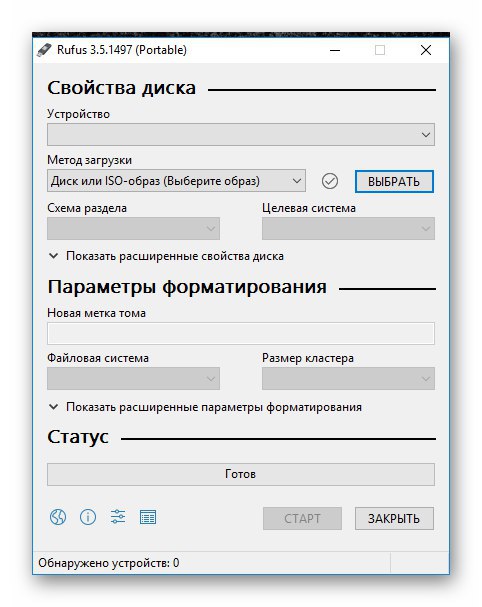Expand Показать расширенные свойства диска
The width and height of the screenshot is (482, 607).
coord(166,256)
